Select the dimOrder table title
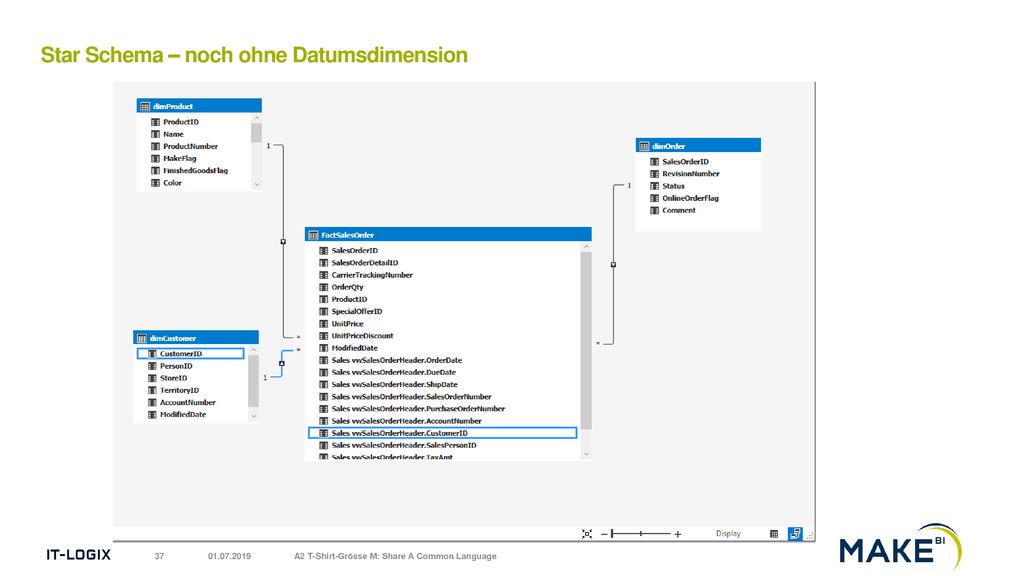This screenshot has height=576, width=1024. click(x=668, y=146)
